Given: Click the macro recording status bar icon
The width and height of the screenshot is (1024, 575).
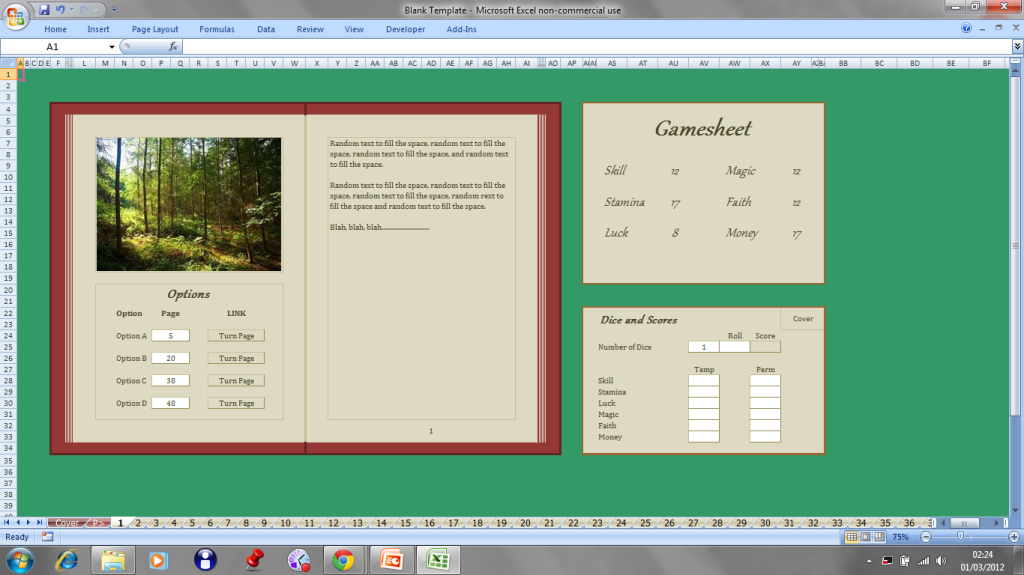Looking at the screenshot, I should point(47,537).
